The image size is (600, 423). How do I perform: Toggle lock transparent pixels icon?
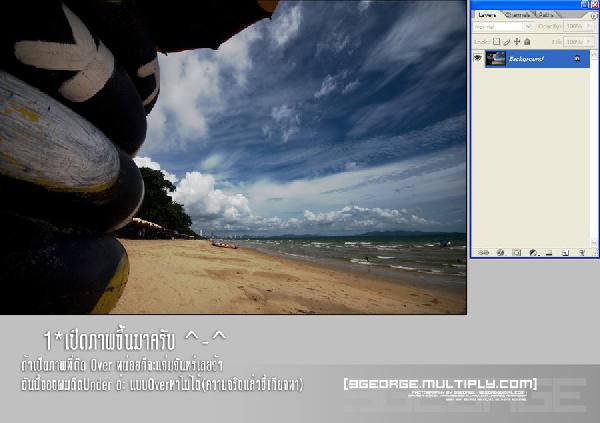pyautogui.click(x=496, y=41)
